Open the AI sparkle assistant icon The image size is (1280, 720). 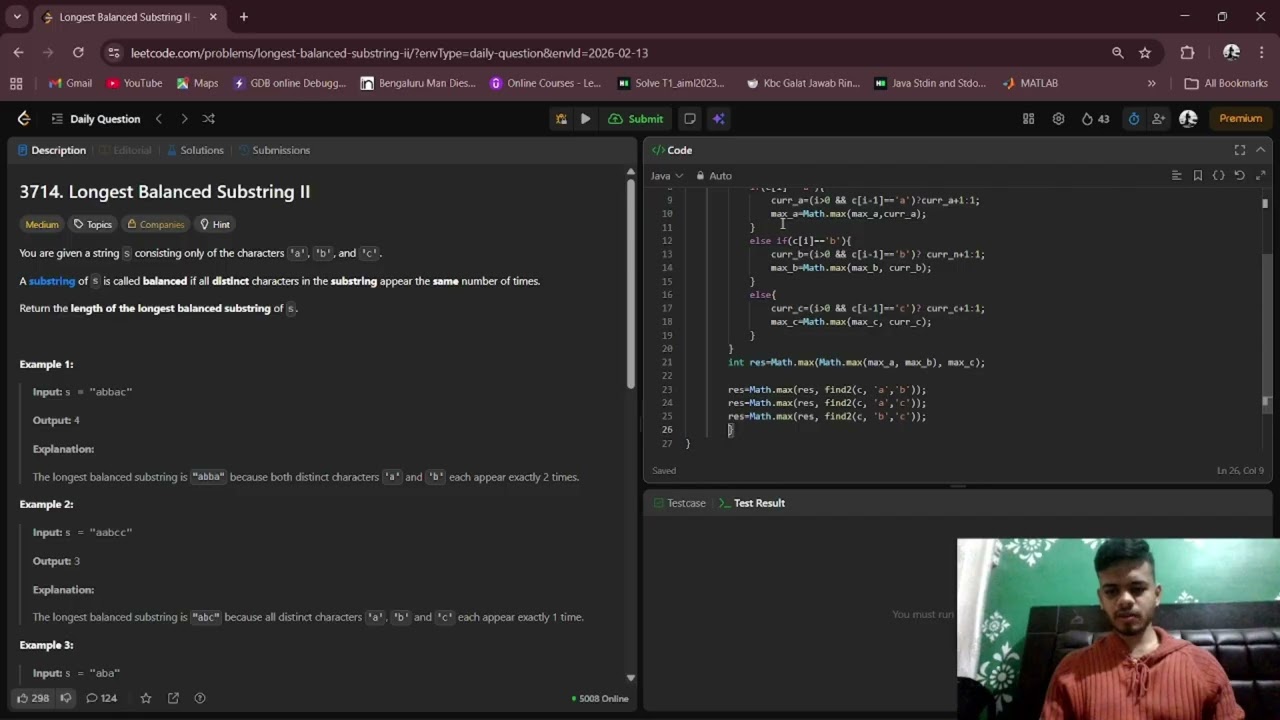coord(718,119)
